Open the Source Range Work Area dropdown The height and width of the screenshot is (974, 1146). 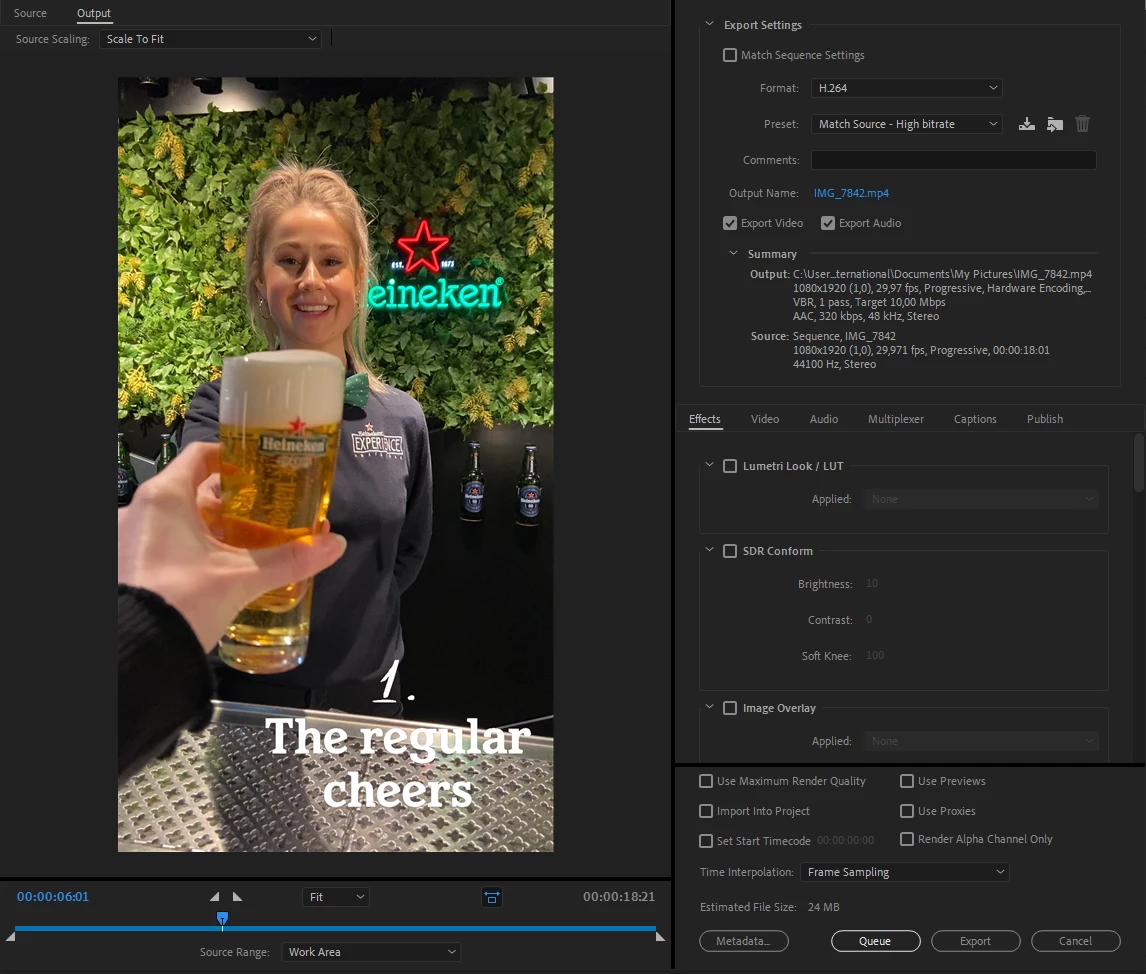click(371, 951)
